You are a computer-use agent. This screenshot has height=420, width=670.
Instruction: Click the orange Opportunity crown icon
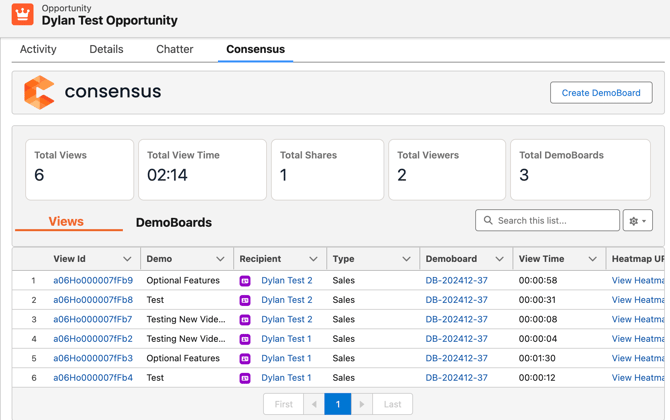pos(22,14)
